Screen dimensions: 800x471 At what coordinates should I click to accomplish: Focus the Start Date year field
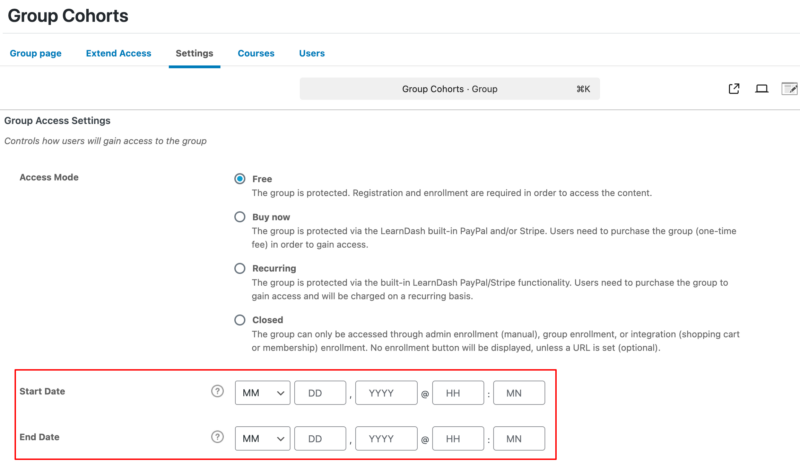385,393
